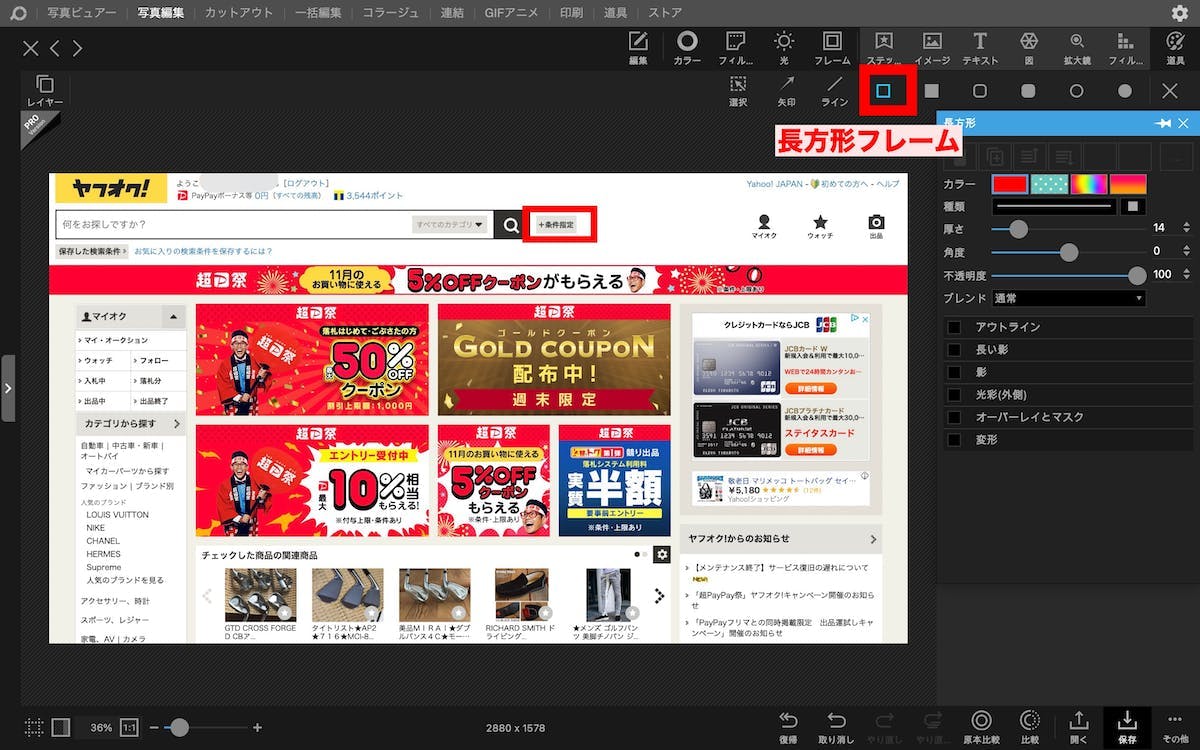Image resolution: width=1200 pixels, height=750 pixels.
Task: Open the 種類 line style dropdown
Action: [1054, 206]
